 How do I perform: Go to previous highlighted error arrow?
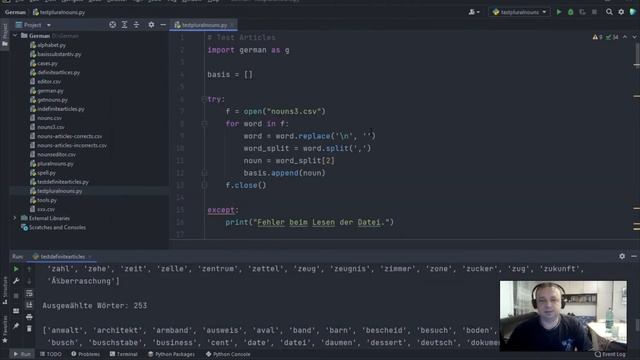(x=624, y=37)
